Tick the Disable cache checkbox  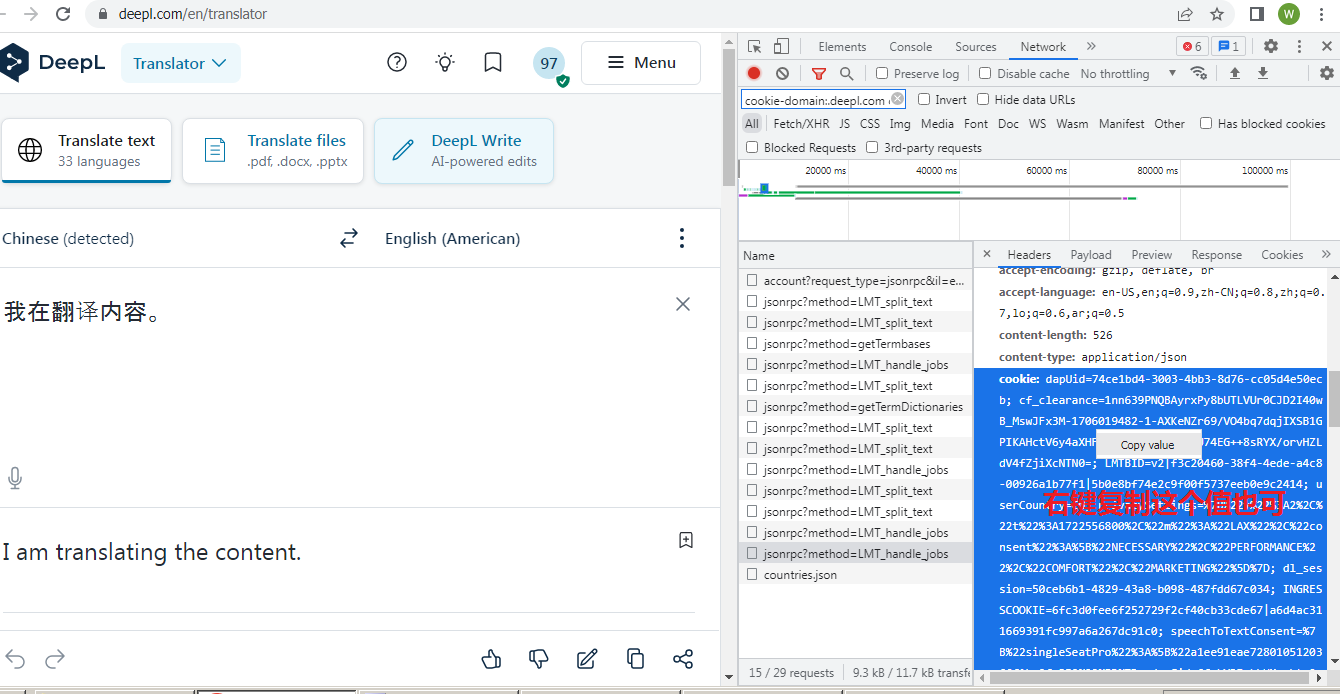click(985, 73)
